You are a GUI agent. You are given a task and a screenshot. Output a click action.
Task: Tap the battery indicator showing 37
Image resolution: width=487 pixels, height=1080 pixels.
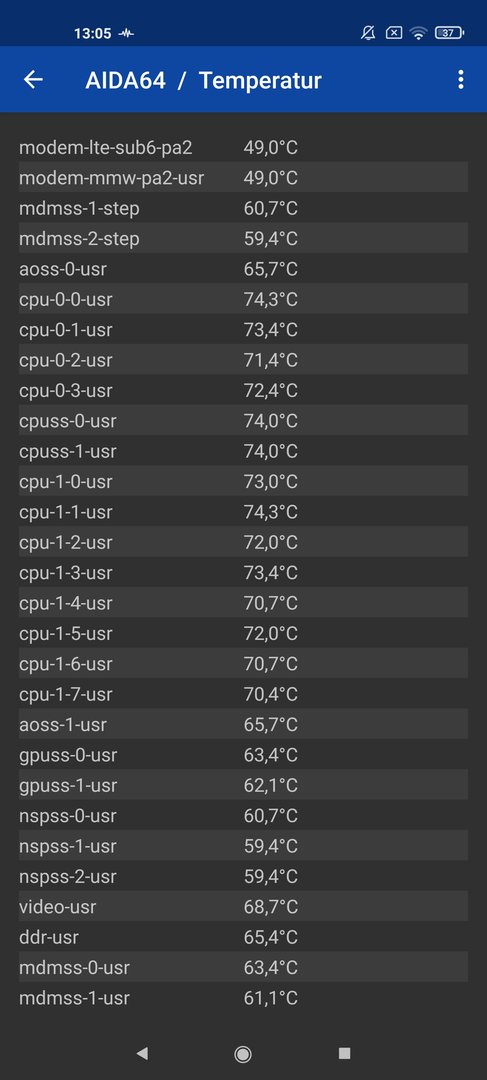coord(449,32)
